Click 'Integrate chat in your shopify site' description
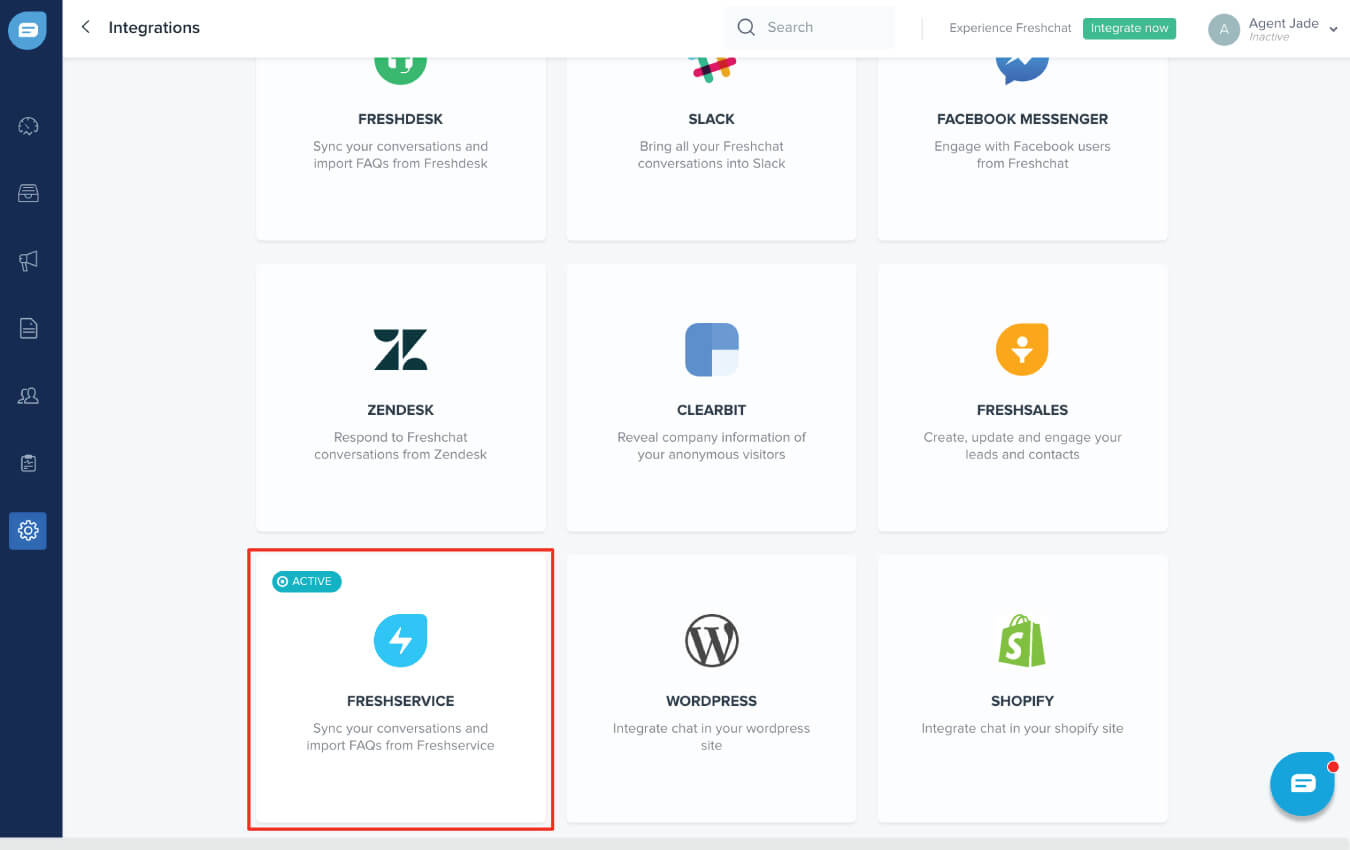The width and height of the screenshot is (1350, 850). pyautogui.click(x=1022, y=728)
